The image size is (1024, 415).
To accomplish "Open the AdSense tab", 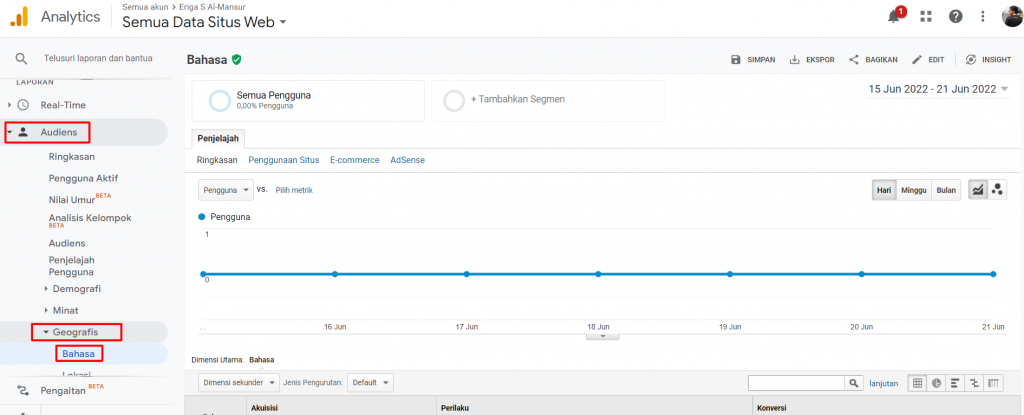I will [x=407, y=160].
